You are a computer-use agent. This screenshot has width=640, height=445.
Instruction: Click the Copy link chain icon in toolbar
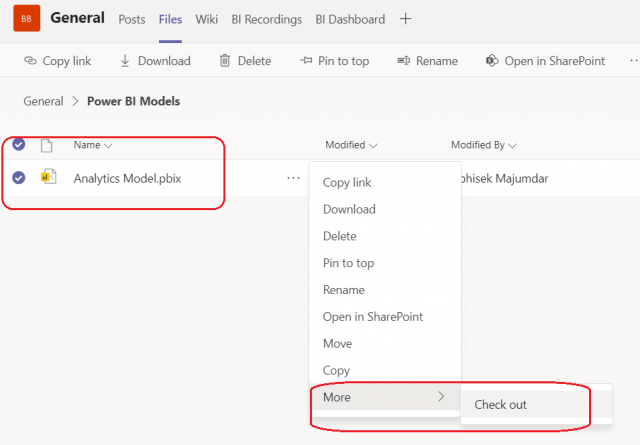[30, 61]
